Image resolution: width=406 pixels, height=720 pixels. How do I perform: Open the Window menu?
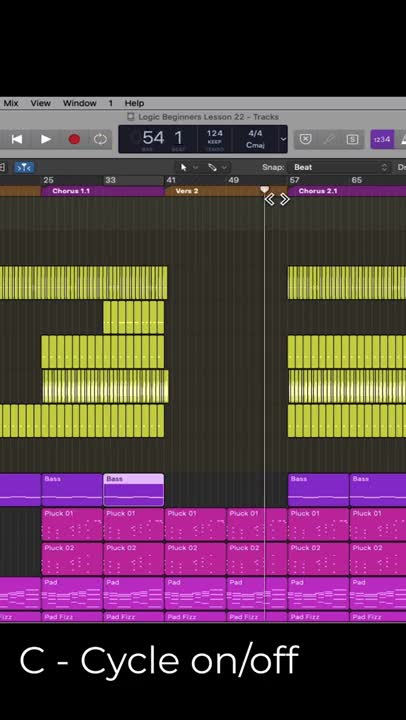click(79, 103)
